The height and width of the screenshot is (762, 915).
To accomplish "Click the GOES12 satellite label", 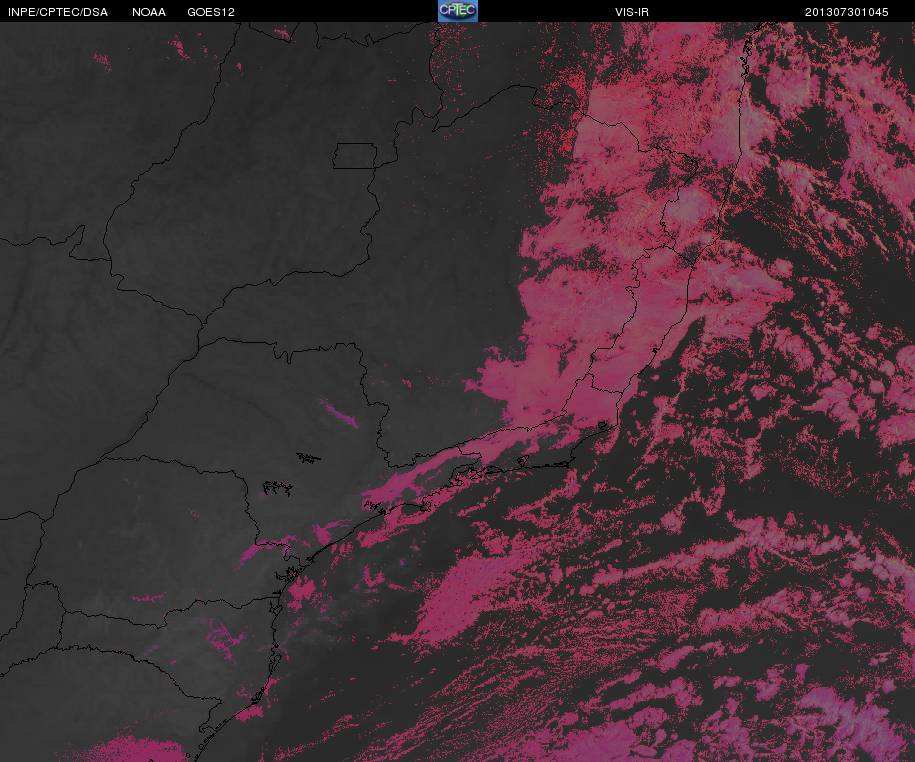I will 211,12.
